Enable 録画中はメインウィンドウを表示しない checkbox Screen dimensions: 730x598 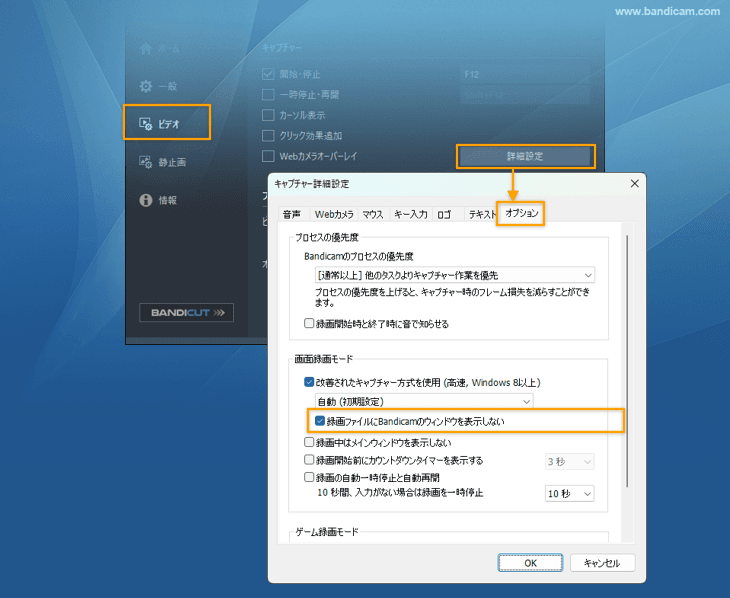tap(309, 442)
